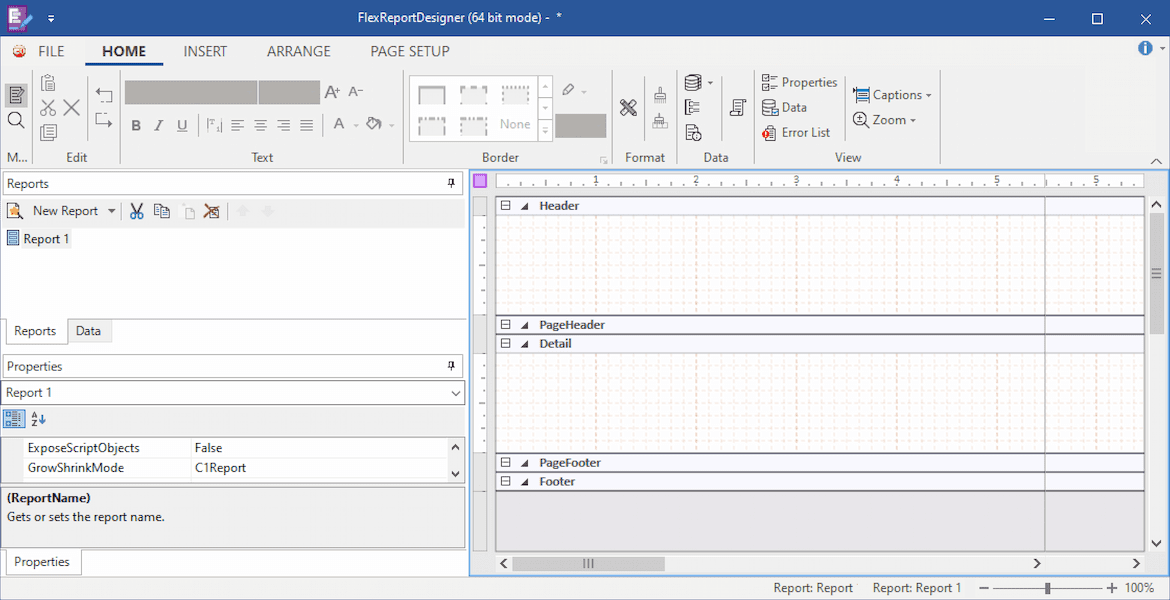Open the Captions dropdown in the View group
Viewport: 1170px width, 600px height.
892,94
